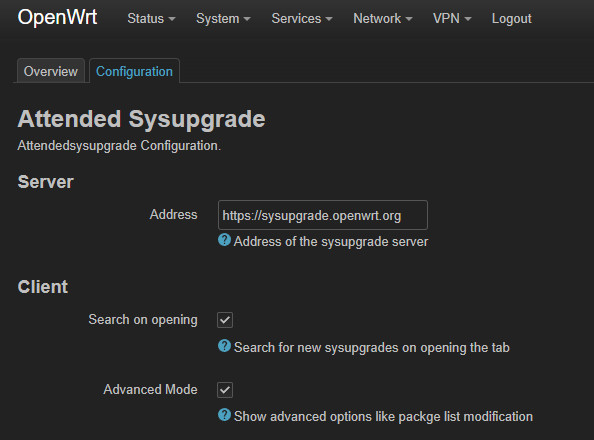Click help icon under Advanced Mode

click(224, 415)
